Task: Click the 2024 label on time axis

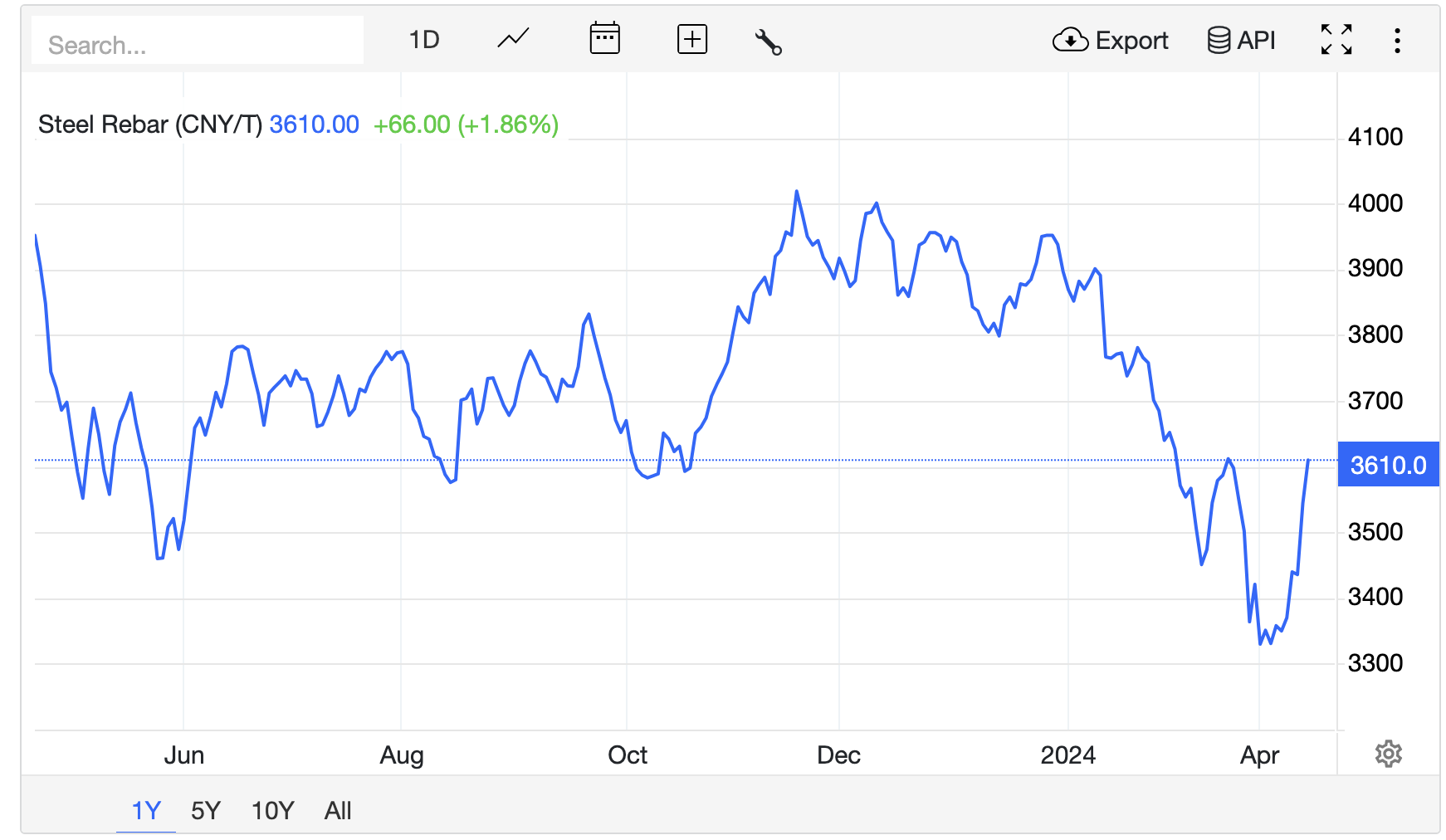Action: point(1067,755)
